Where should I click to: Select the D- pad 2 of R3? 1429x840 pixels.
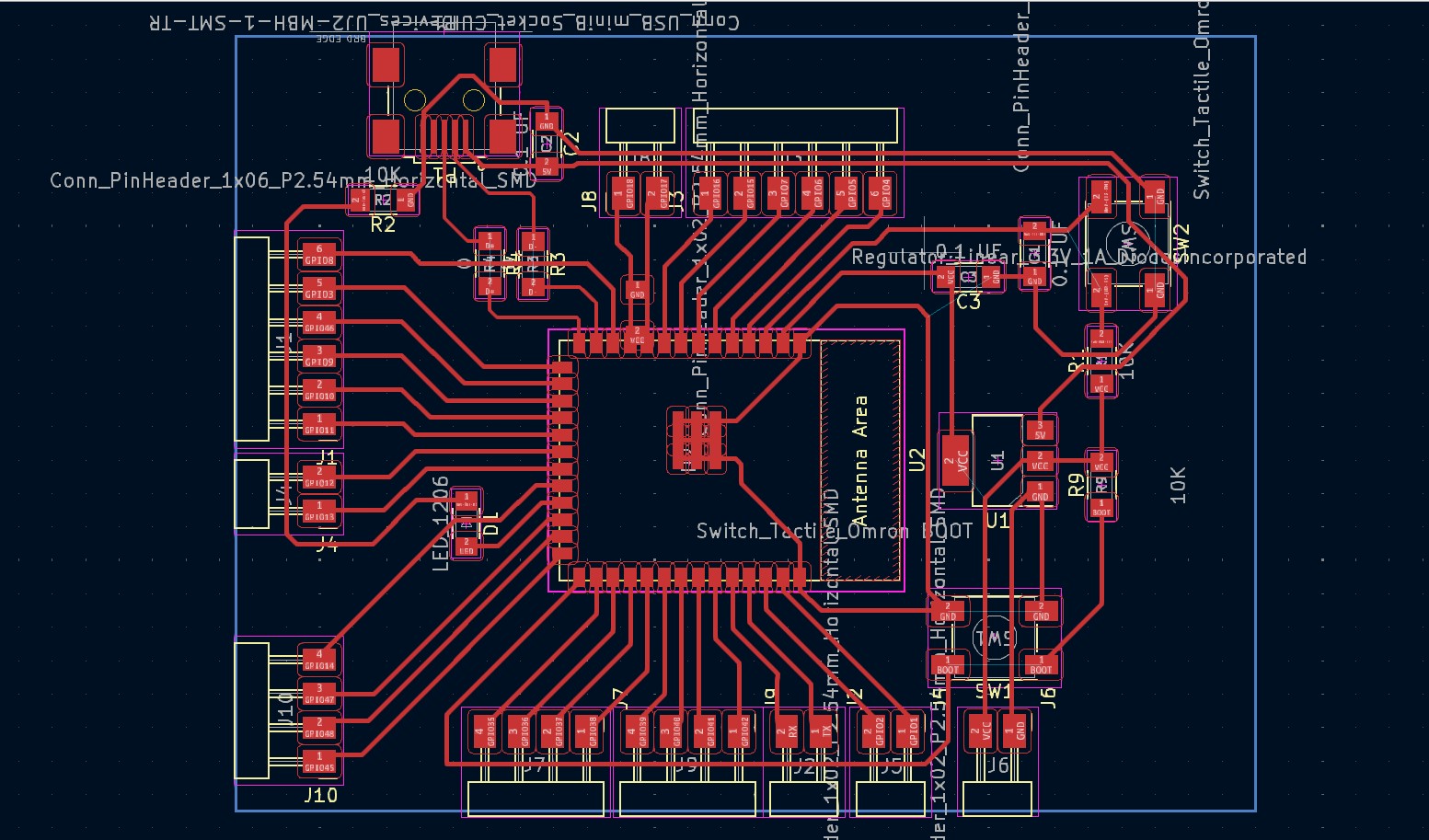tap(532, 286)
